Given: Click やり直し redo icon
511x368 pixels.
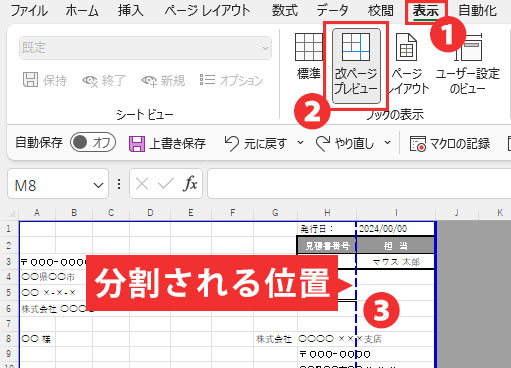Looking at the screenshot, I should 323,144.
